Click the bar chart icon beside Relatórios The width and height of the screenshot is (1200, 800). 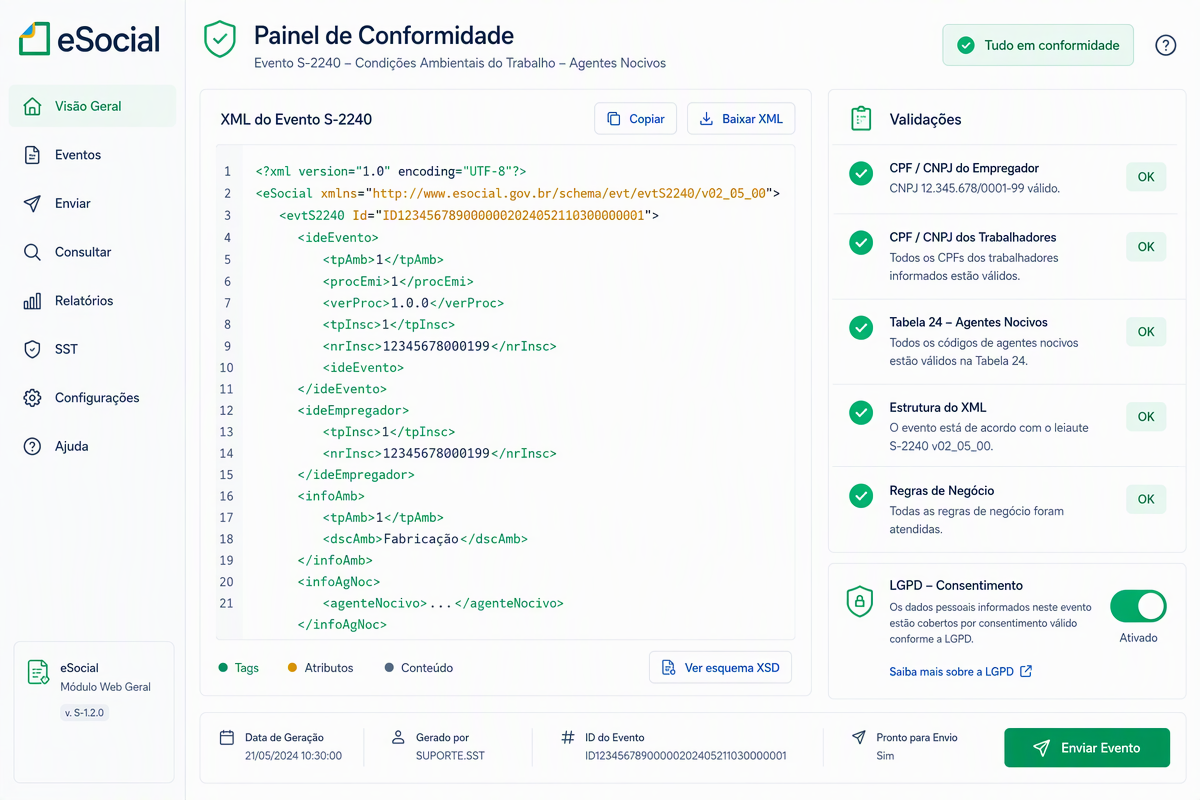click(x=32, y=301)
